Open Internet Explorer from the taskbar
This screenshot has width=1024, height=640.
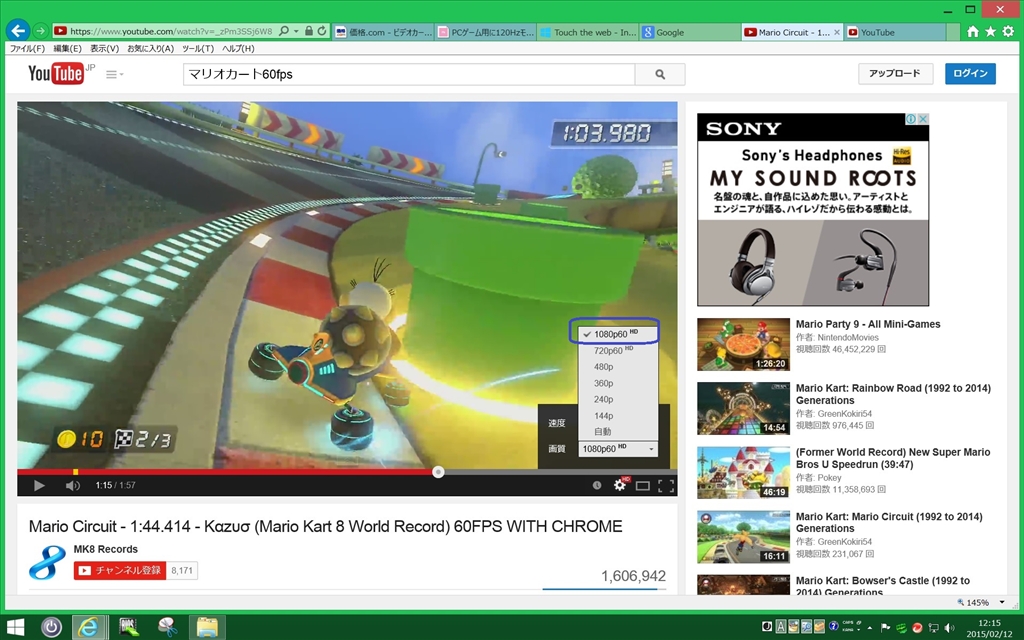[88, 628]
